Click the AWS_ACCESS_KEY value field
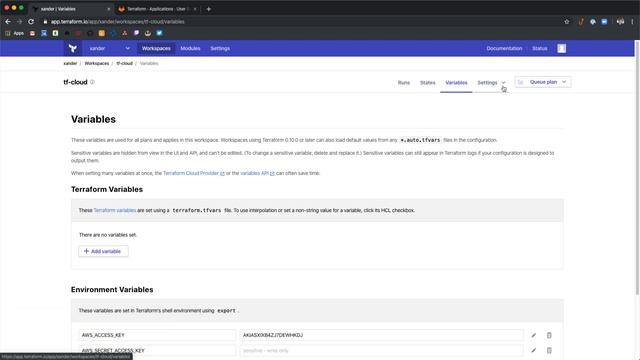 [x=381, y=335]
